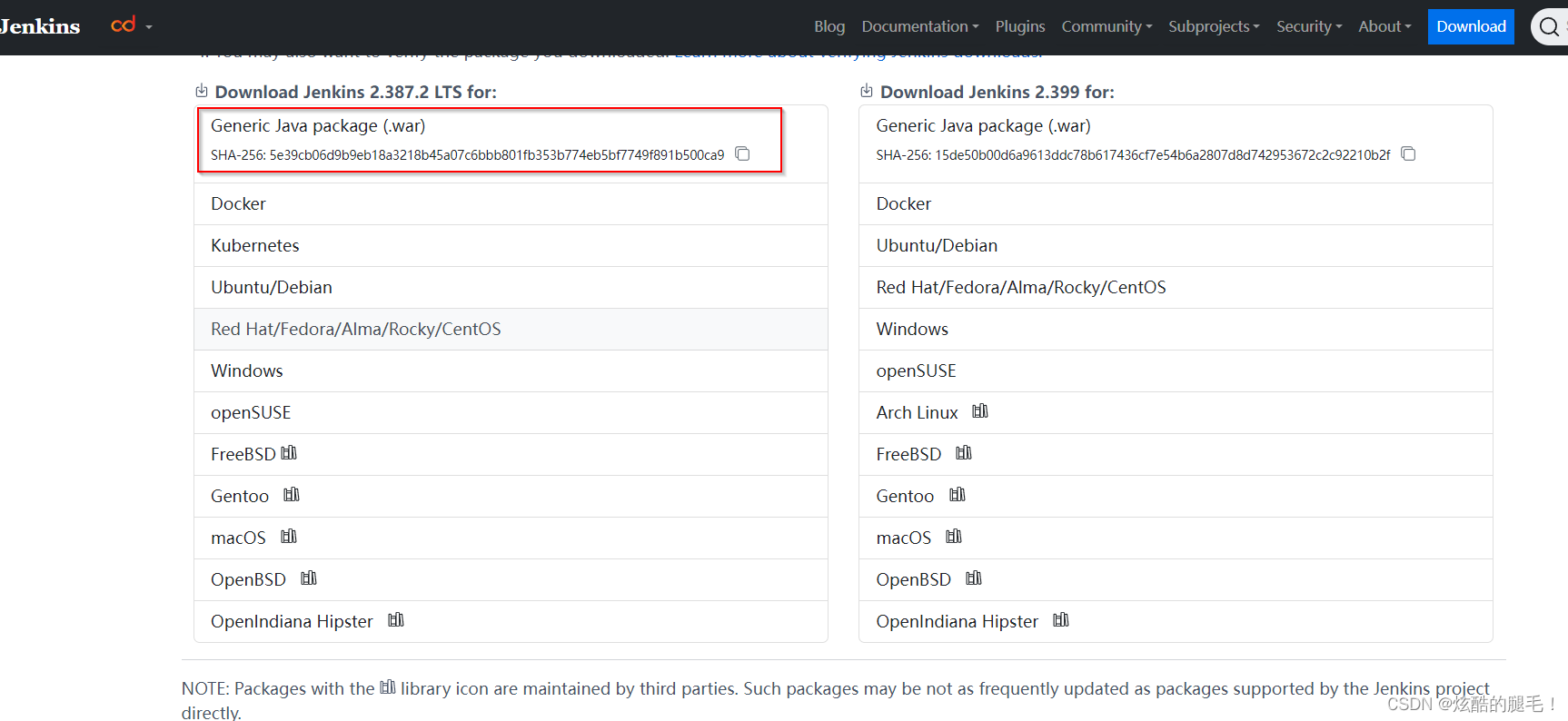Image resolution: width=1568 pixels, height=721 pixels.
Task: Select Windows under LTS downloads
Action: point(511,370)
